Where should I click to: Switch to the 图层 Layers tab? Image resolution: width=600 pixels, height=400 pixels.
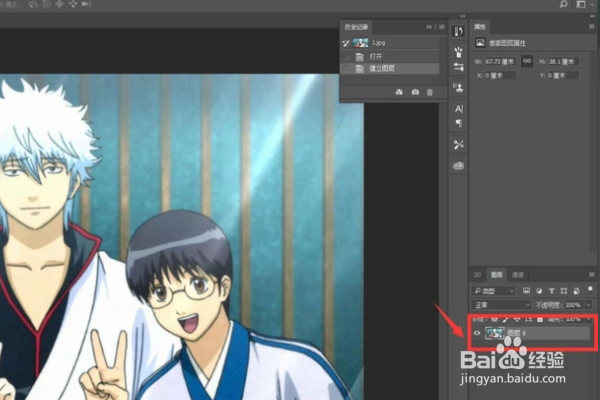coord(497,275)
